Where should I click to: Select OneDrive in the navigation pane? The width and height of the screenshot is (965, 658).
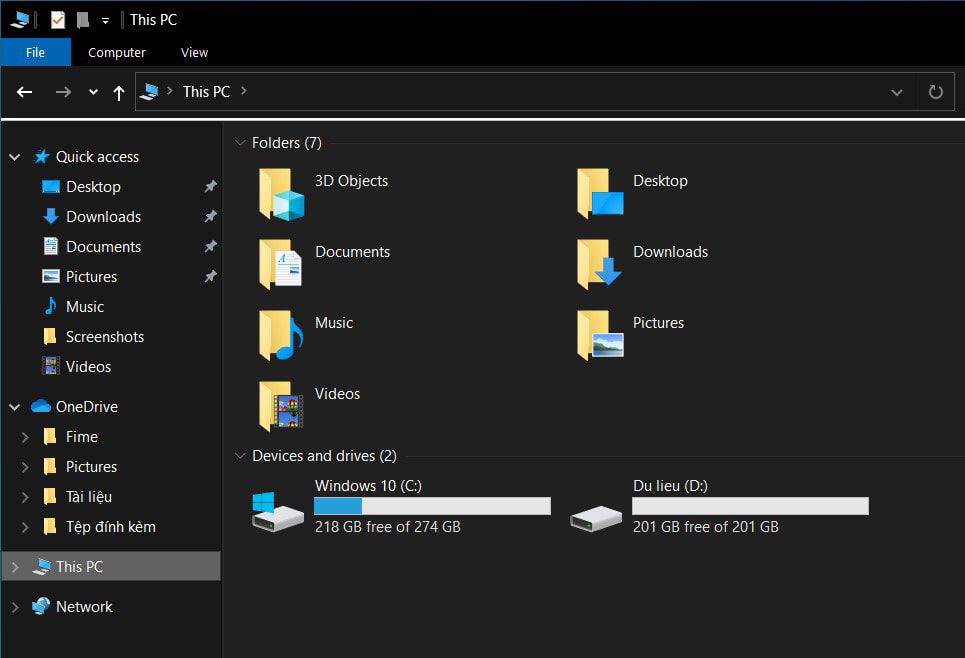point(88,406)
